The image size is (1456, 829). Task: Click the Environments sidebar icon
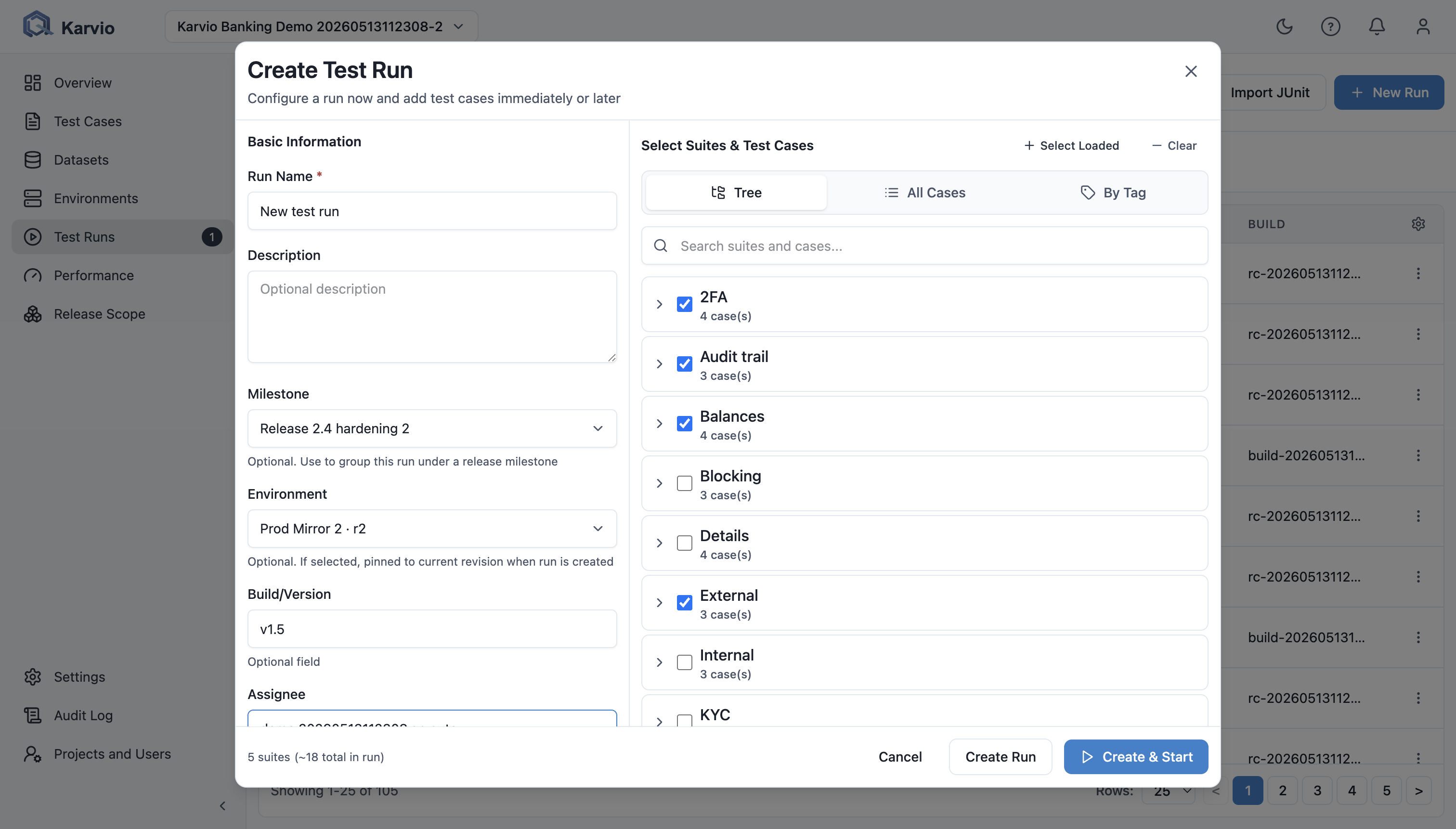pyautogui.click(x=32, y=198)
